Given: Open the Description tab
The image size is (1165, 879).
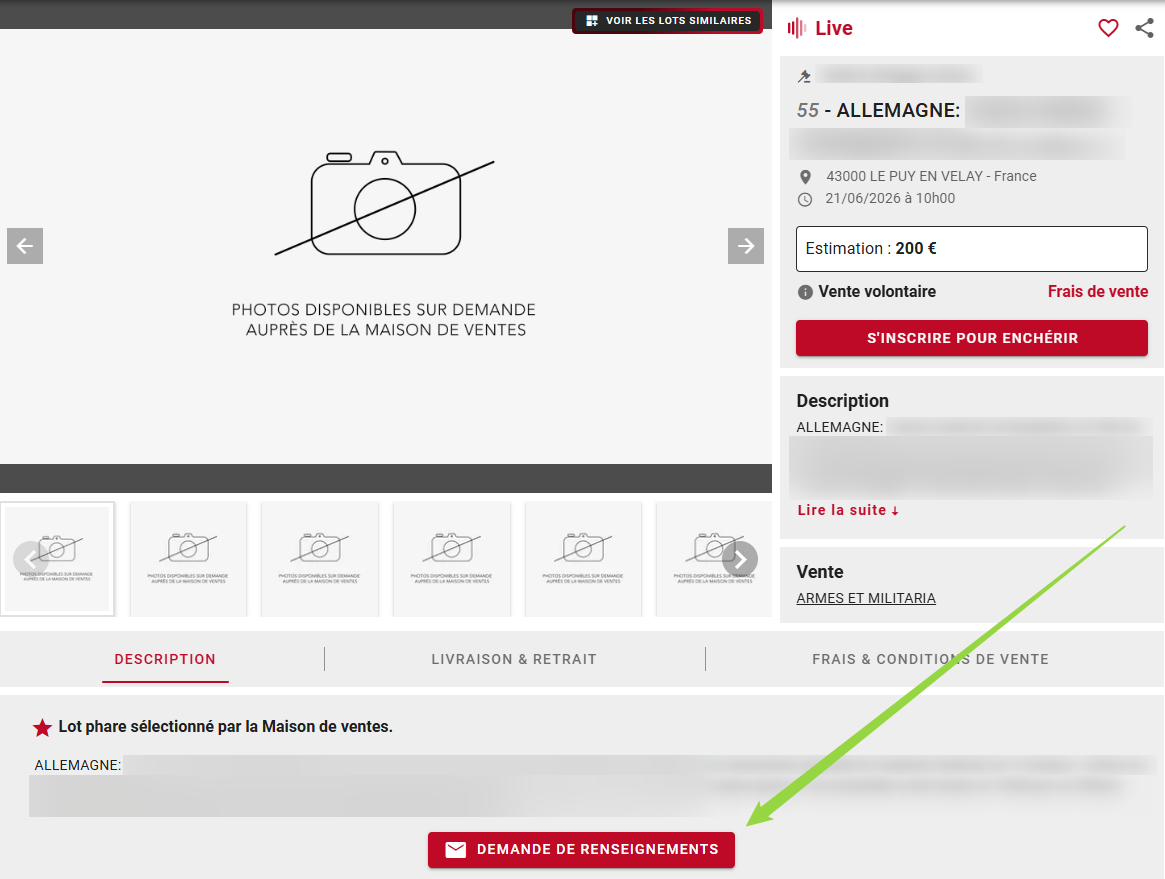Looking at the screenshot, I should point(165,659).
